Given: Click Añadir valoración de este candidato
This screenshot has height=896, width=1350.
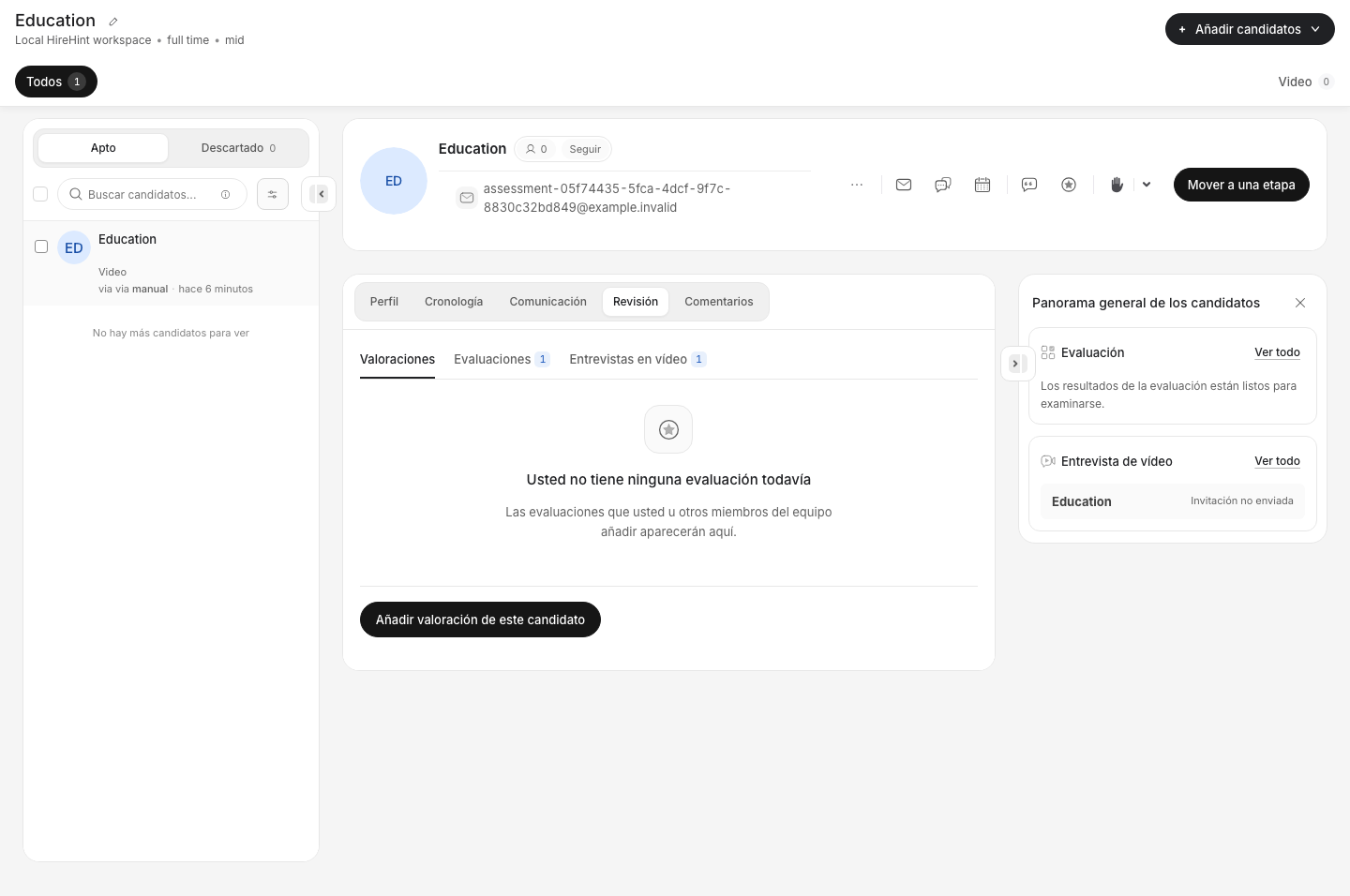Looking at the screenshot, I should (x=480, y=620).
